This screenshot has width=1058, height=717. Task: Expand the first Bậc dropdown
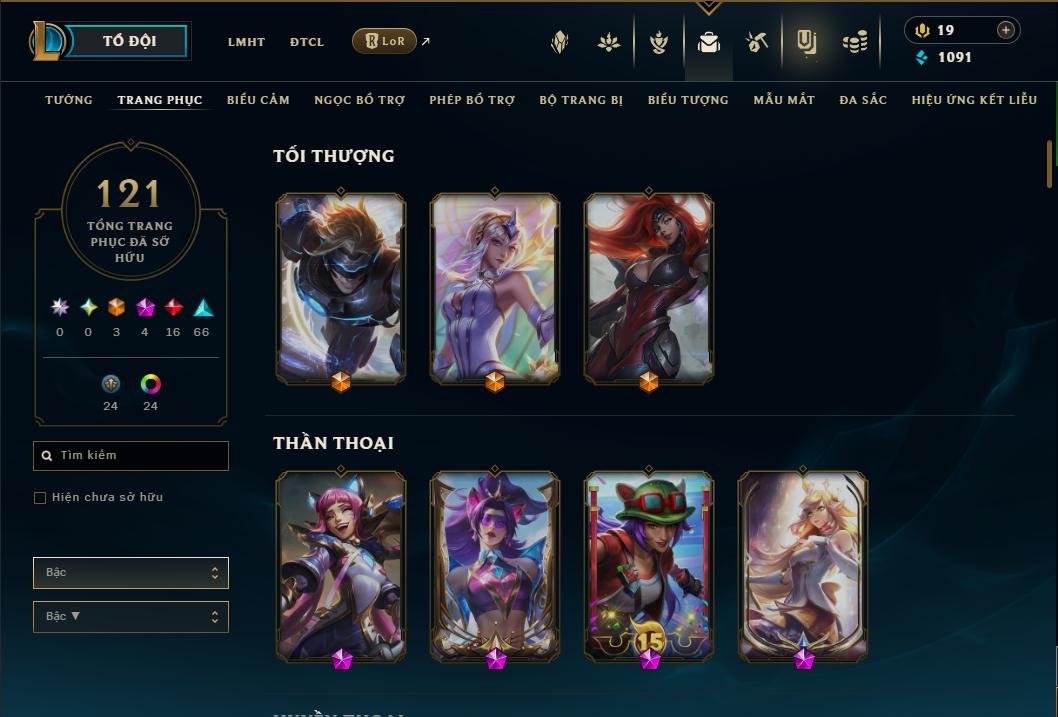131,573
